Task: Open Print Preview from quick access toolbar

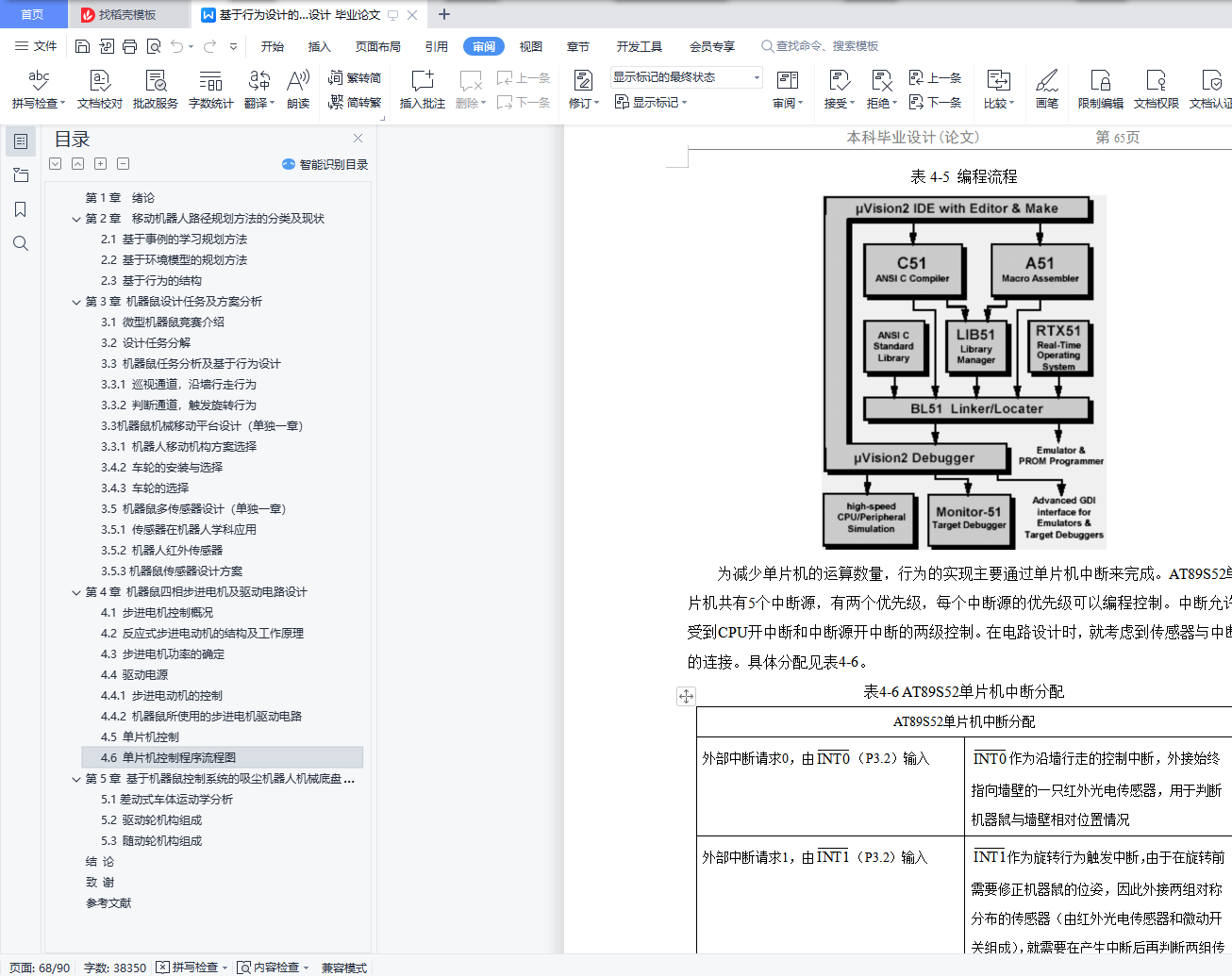Action: 153,46
